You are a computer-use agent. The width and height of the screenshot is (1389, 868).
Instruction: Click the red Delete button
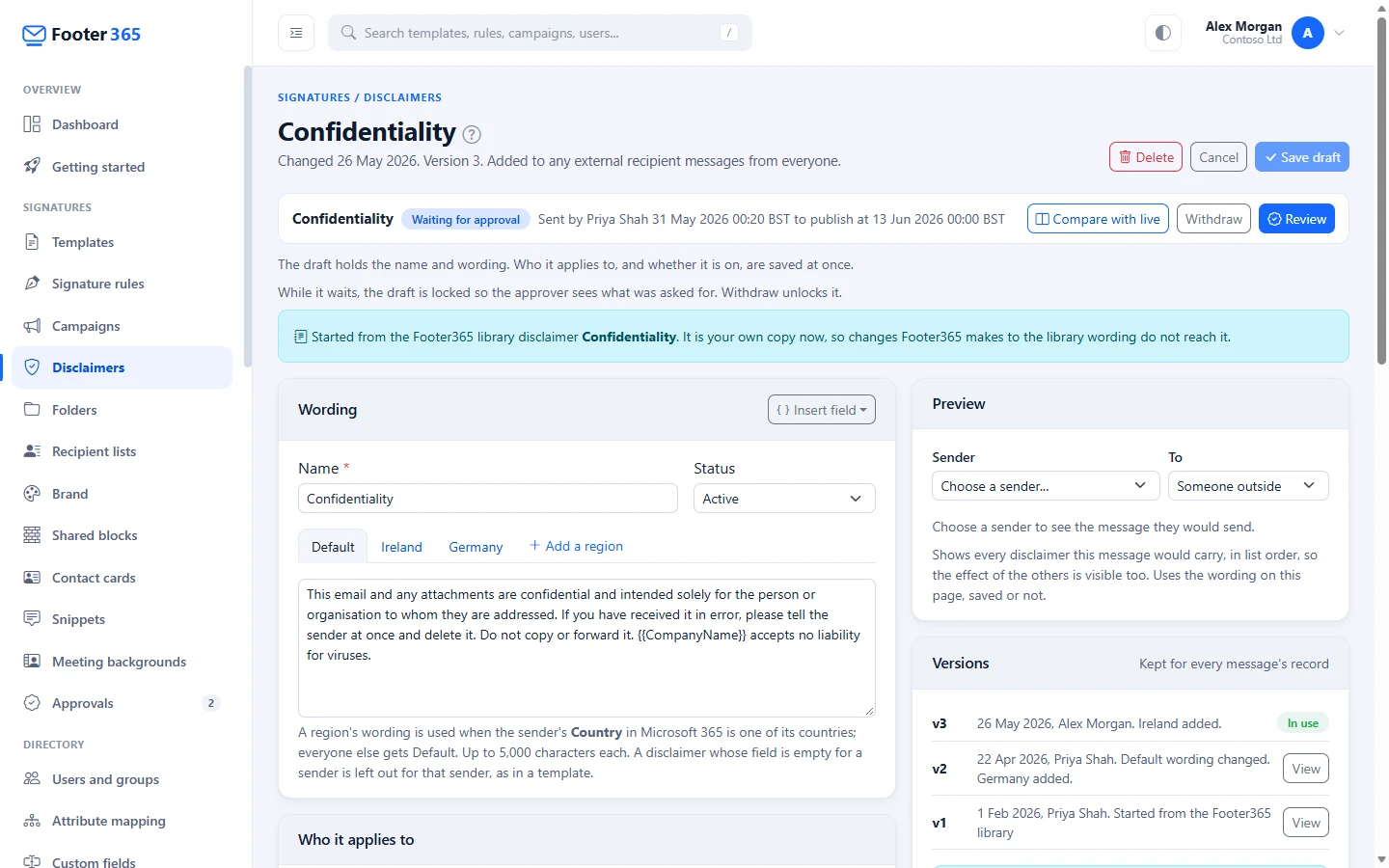click(1146, 157)
